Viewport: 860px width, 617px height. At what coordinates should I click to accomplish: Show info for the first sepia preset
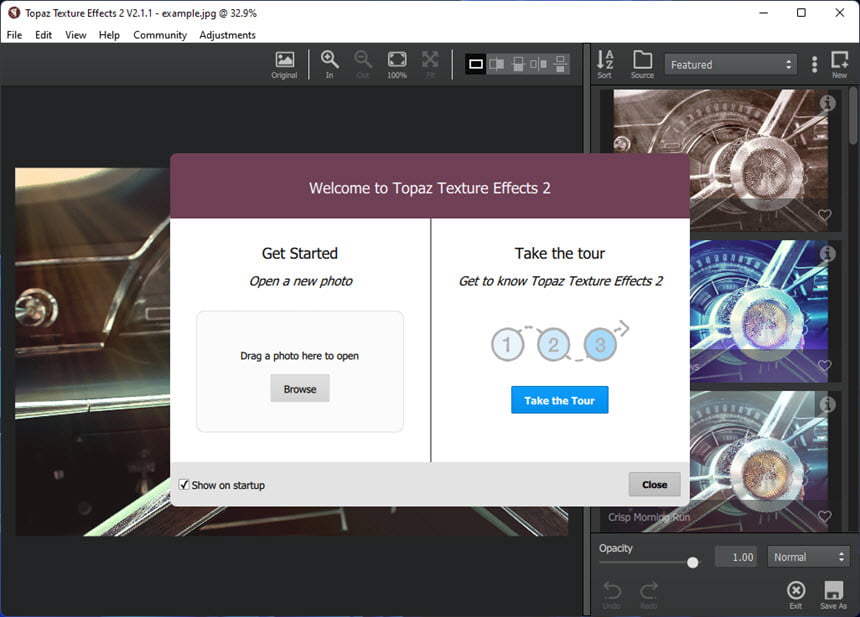827,103
